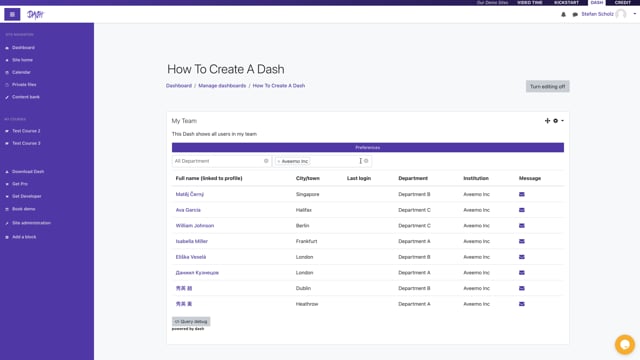640x360 pixels.
Task: Click the Query debug button
Action: [191, 322]
